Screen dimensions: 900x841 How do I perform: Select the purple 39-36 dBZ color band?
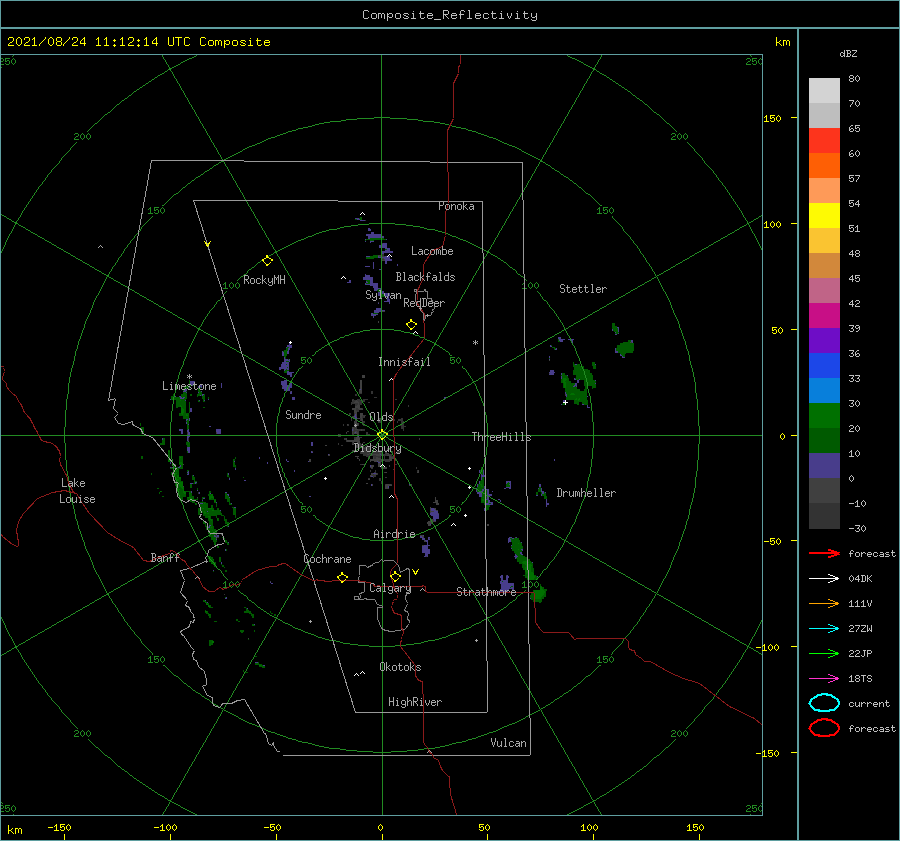pos(824,340)
